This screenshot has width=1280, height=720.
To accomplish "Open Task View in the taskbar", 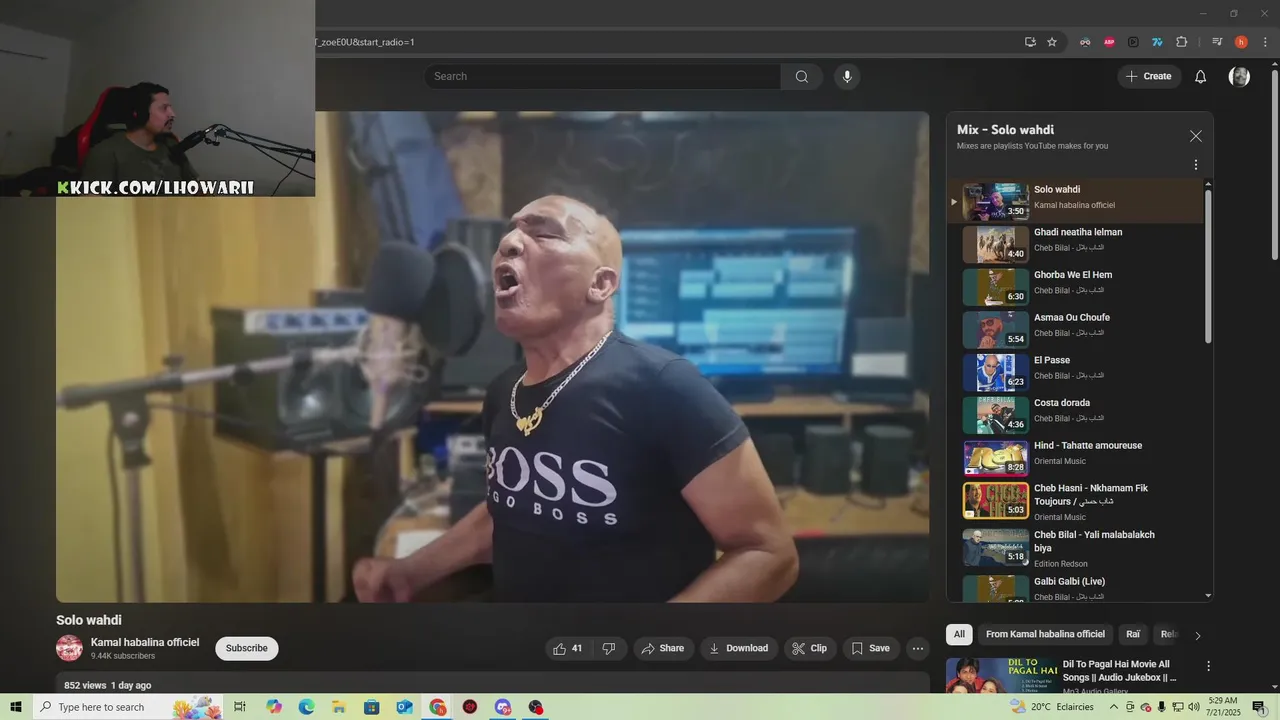I will (x=240, y=707).
